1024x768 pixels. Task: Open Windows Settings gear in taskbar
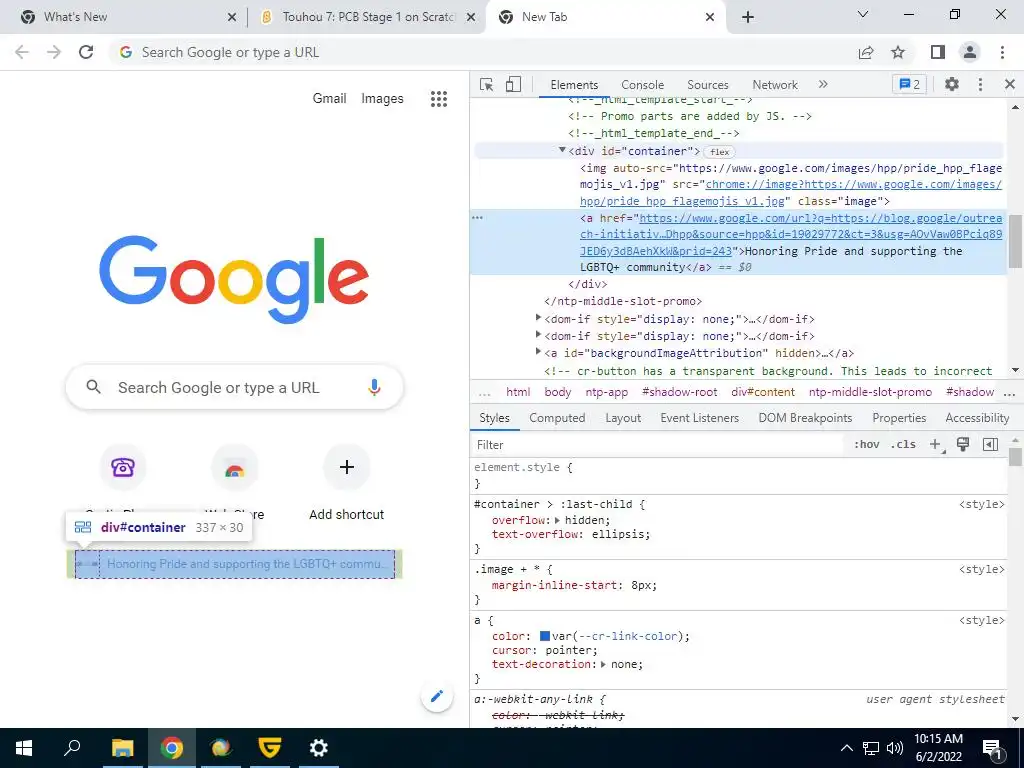point(318,748)
